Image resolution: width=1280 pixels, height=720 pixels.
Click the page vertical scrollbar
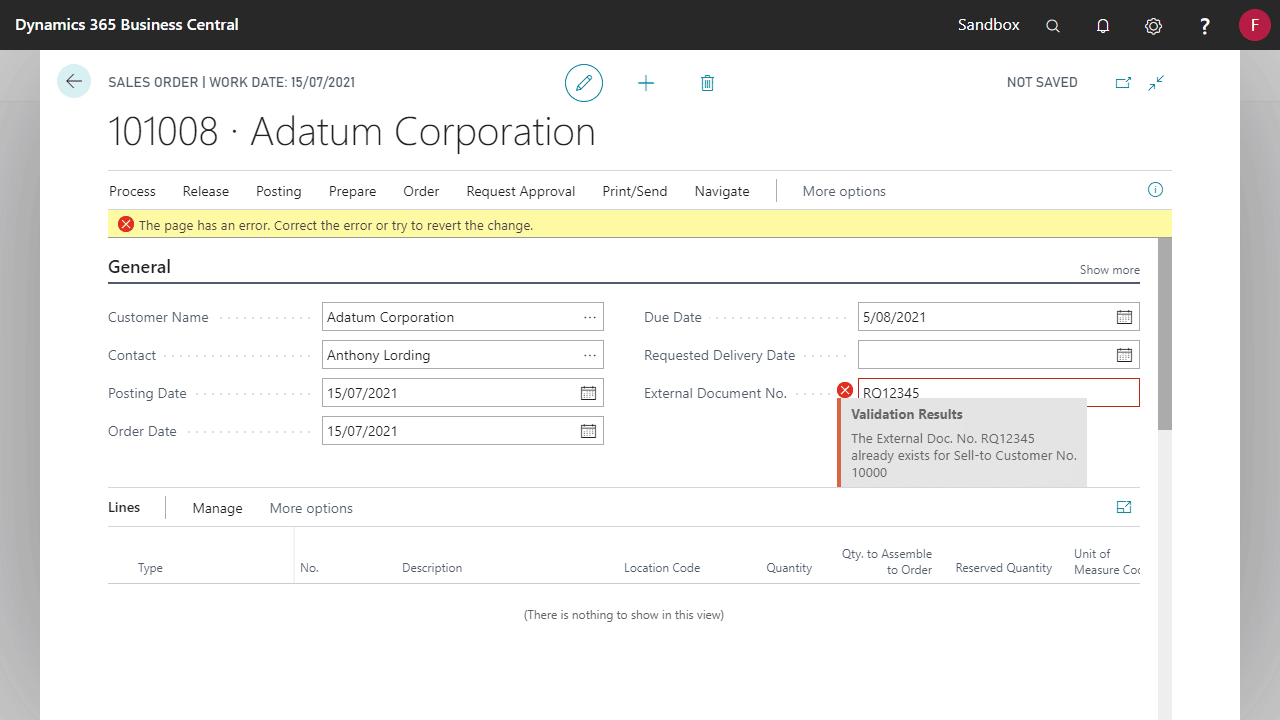tap(1164, 334)
